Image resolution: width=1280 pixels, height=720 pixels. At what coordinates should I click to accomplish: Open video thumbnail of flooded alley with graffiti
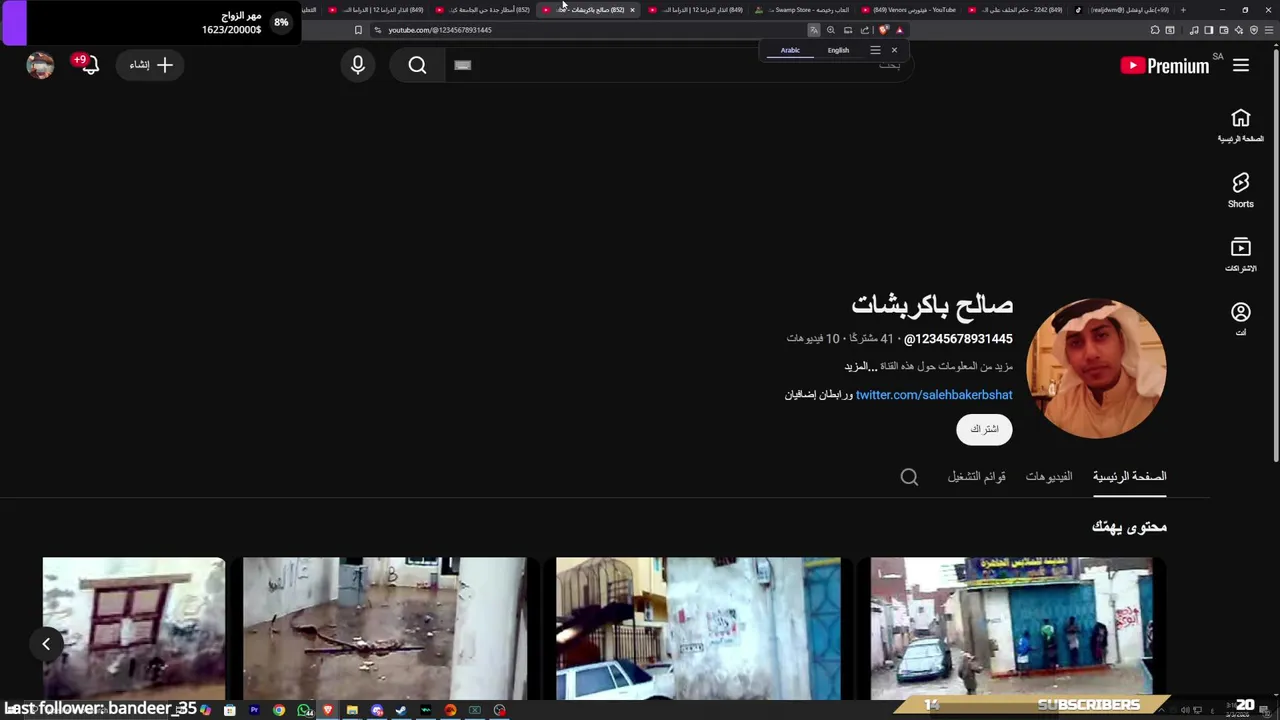[385, 629]
